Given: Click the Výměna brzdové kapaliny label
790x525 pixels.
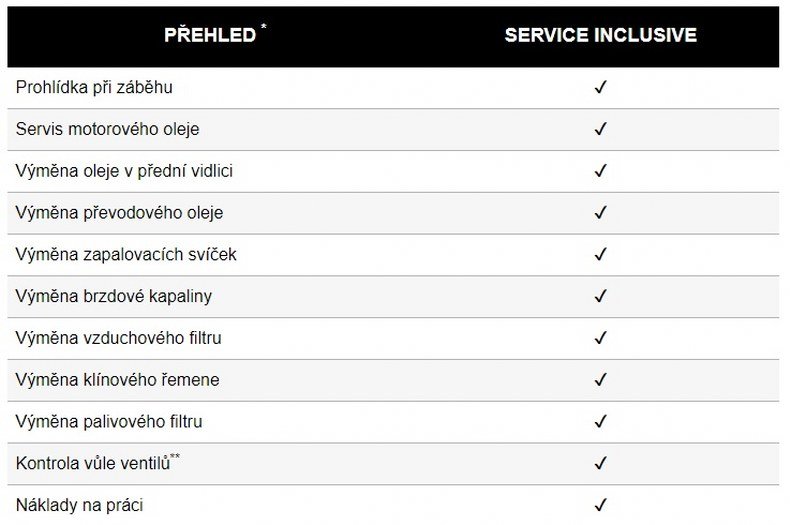Looking at the screenshot, I should coord(114,297).
